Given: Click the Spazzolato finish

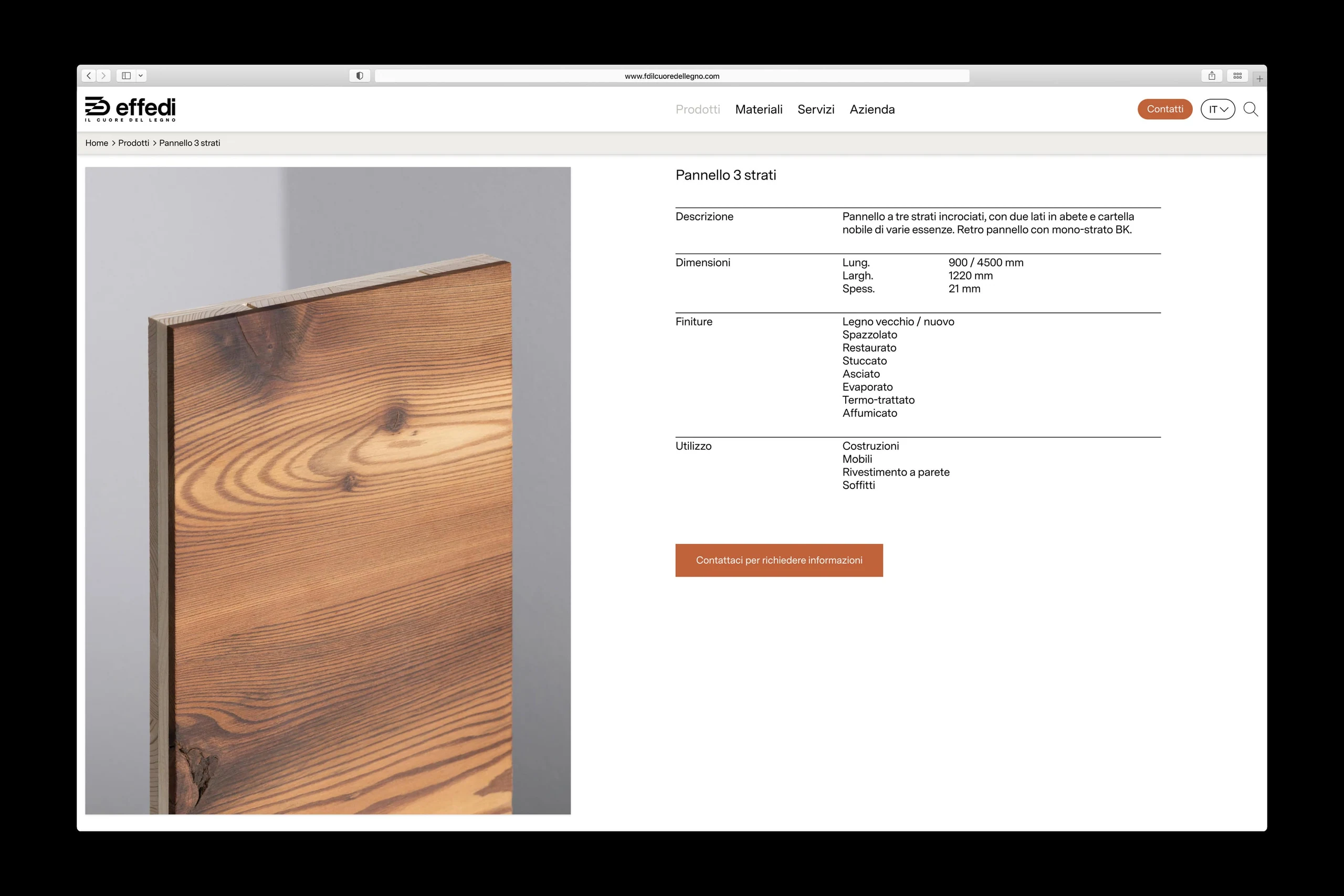Looking at the screenshot, I should (870, 335).
